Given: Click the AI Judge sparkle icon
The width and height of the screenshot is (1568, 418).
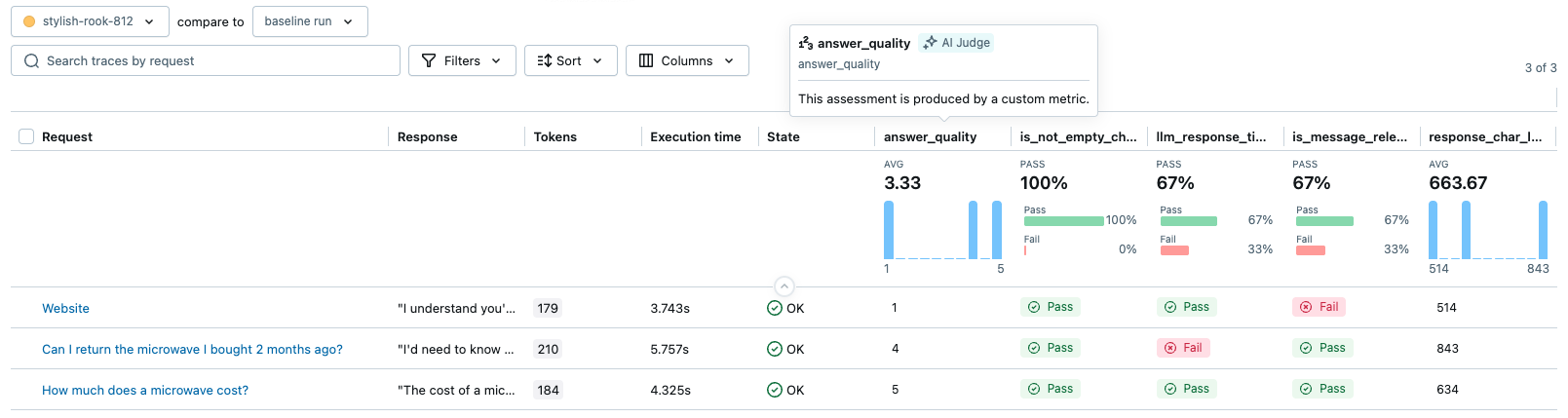Looking at the screenshot, I should click(930, 43).
